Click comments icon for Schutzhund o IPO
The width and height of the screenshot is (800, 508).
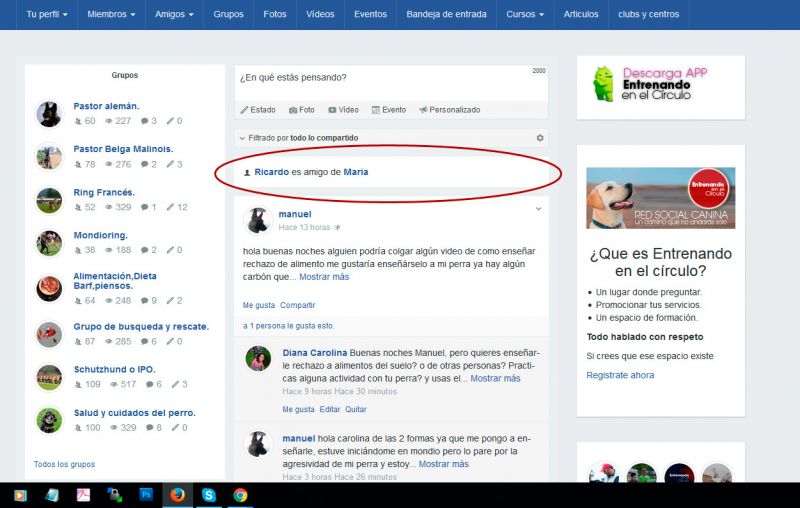[149, 384]
